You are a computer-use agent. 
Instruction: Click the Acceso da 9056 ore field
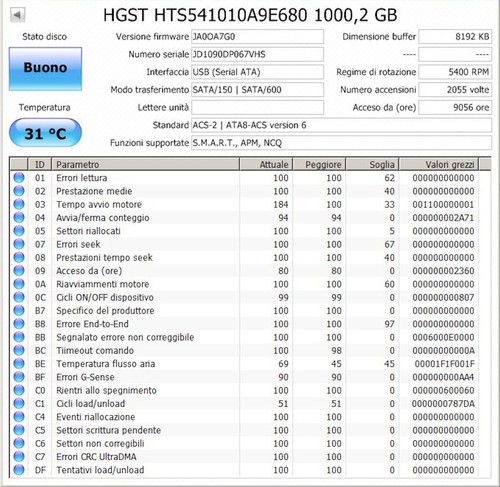pyautogui.click(x=455, y=107)
